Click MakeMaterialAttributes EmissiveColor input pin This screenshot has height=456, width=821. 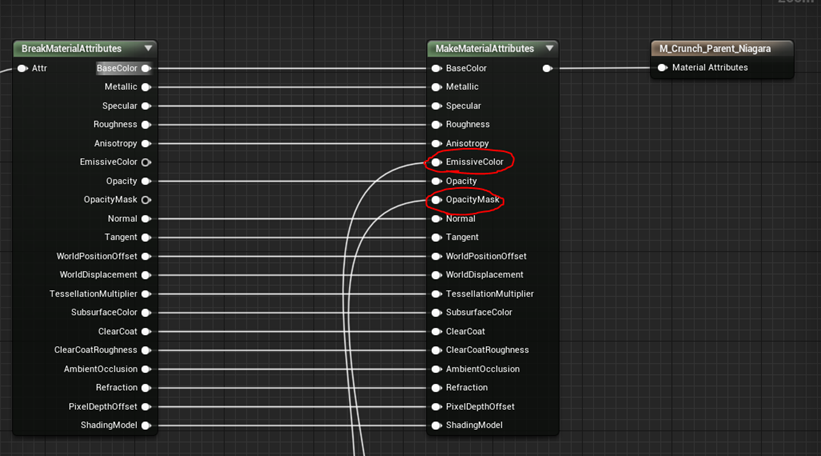pyautogui.click(x=436, y=162)
